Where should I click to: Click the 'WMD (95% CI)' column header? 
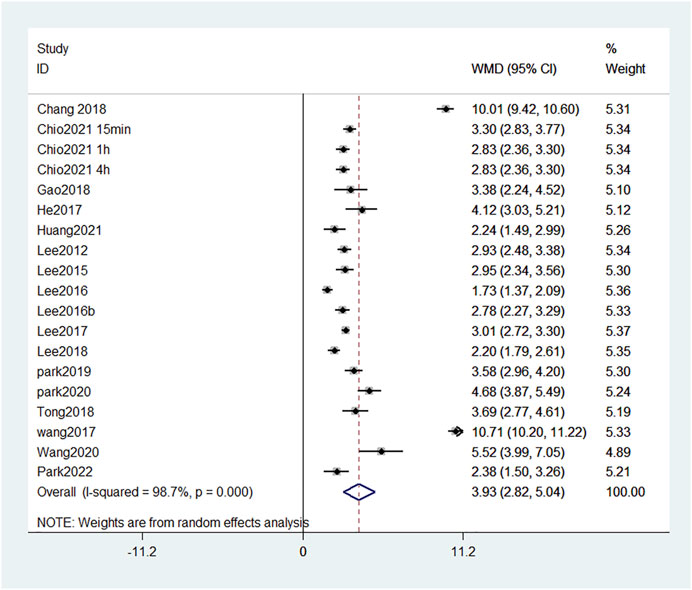(x=514, y=69)
